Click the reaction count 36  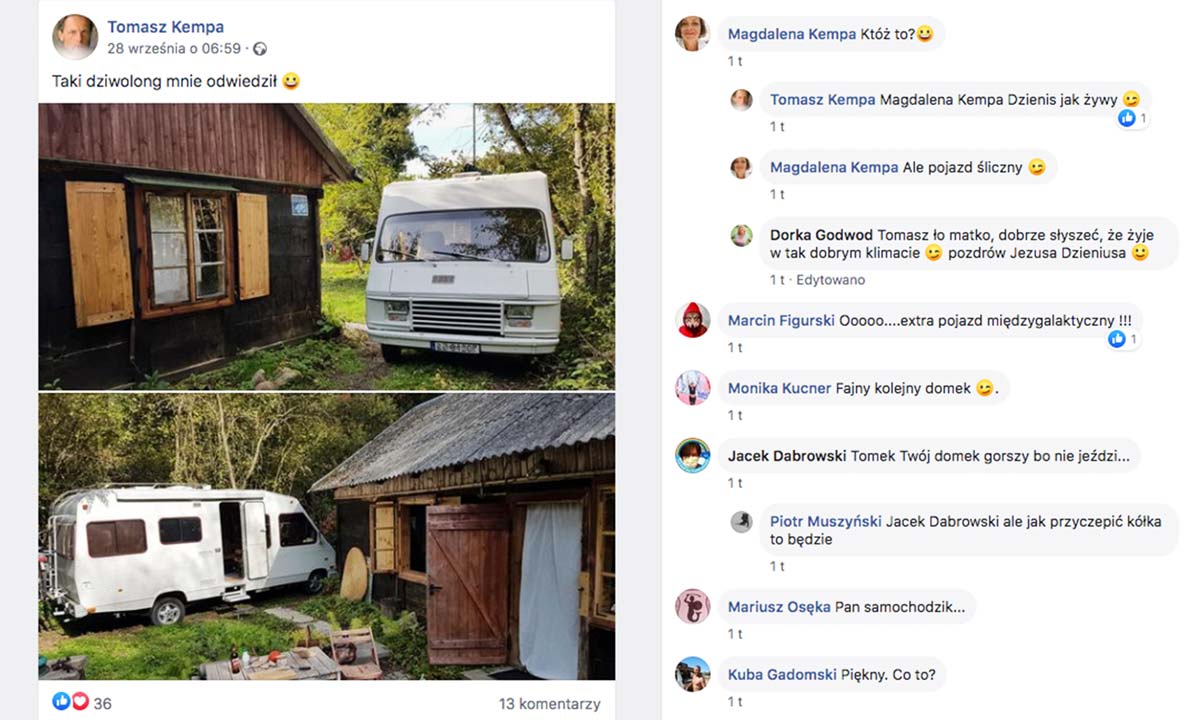point(102,704)
